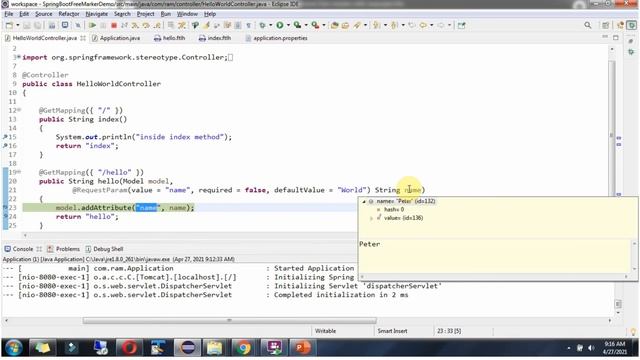
Task: Open the Debug button dropdown arrow
Action: click(270, 25)
